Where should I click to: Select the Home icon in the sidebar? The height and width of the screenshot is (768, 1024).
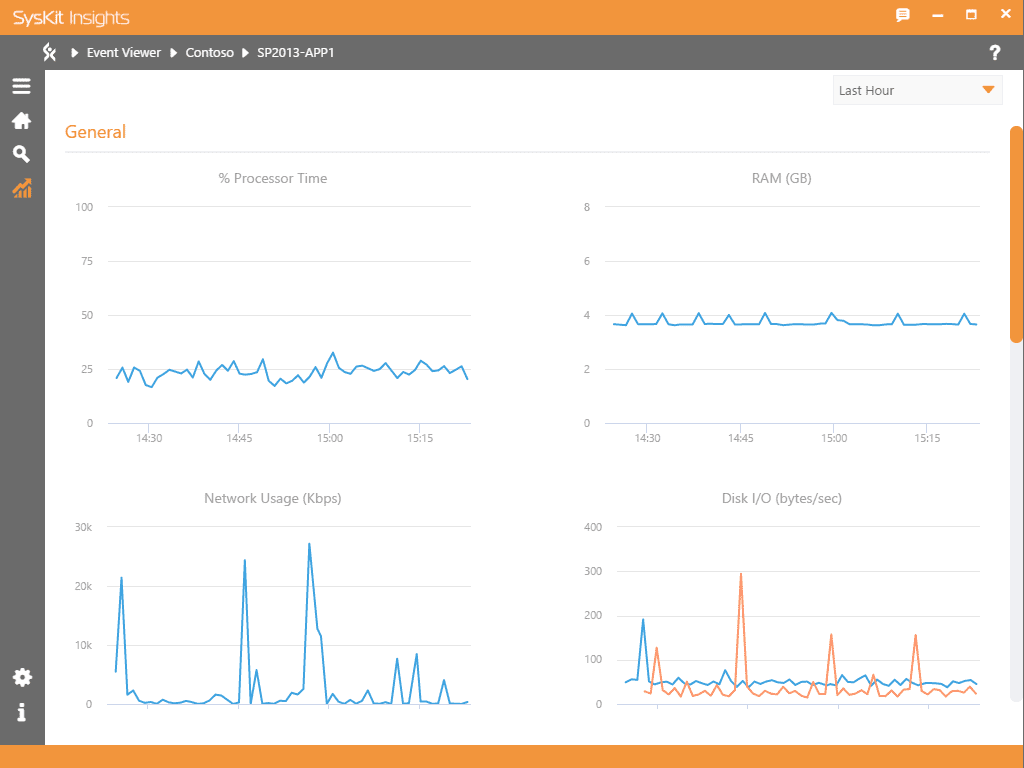pyautogui.click(x=21, y=120)
